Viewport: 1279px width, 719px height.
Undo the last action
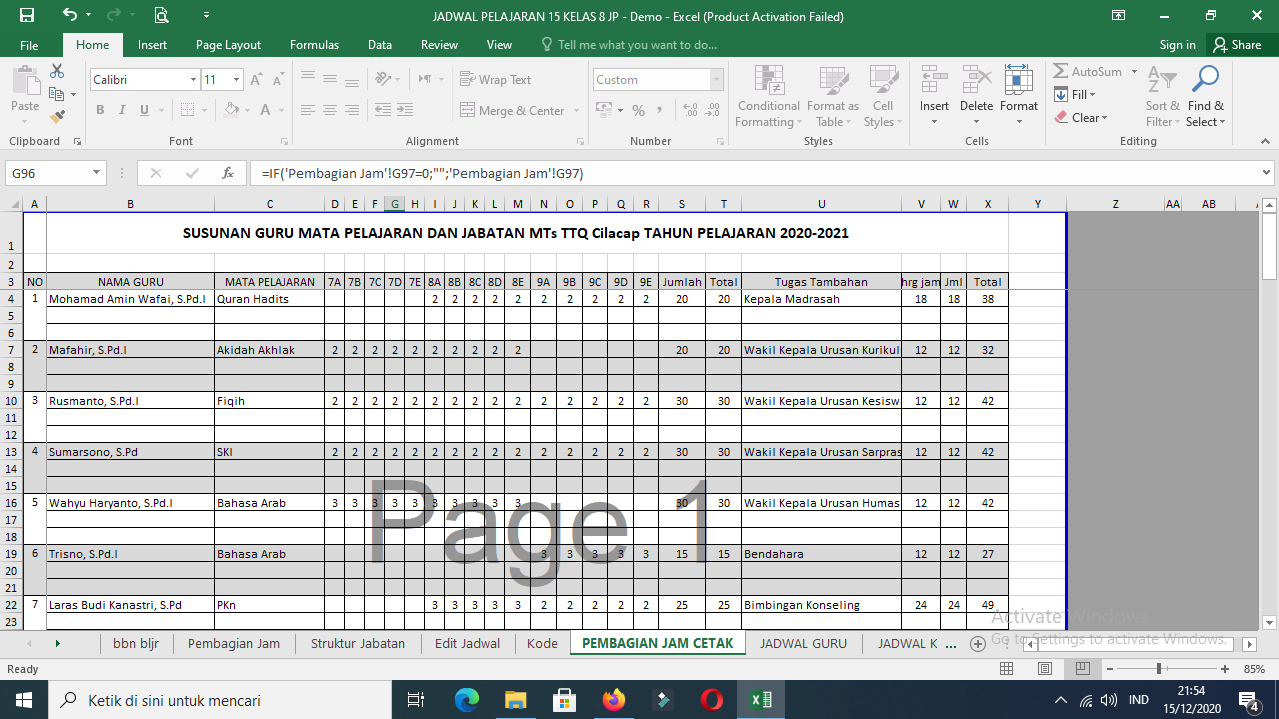(x=69, y=15)
